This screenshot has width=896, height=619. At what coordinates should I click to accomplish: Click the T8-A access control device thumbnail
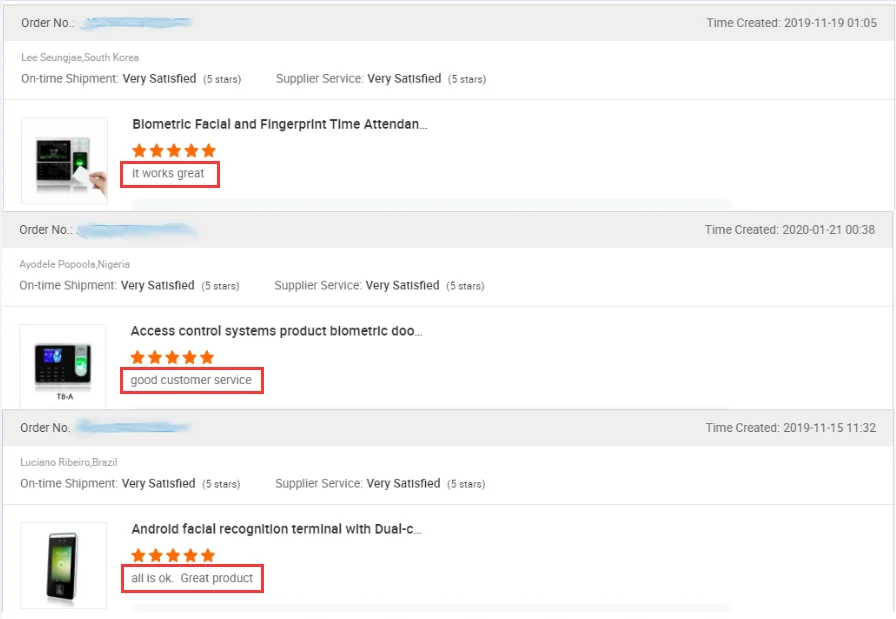click(x=63, y=366)
